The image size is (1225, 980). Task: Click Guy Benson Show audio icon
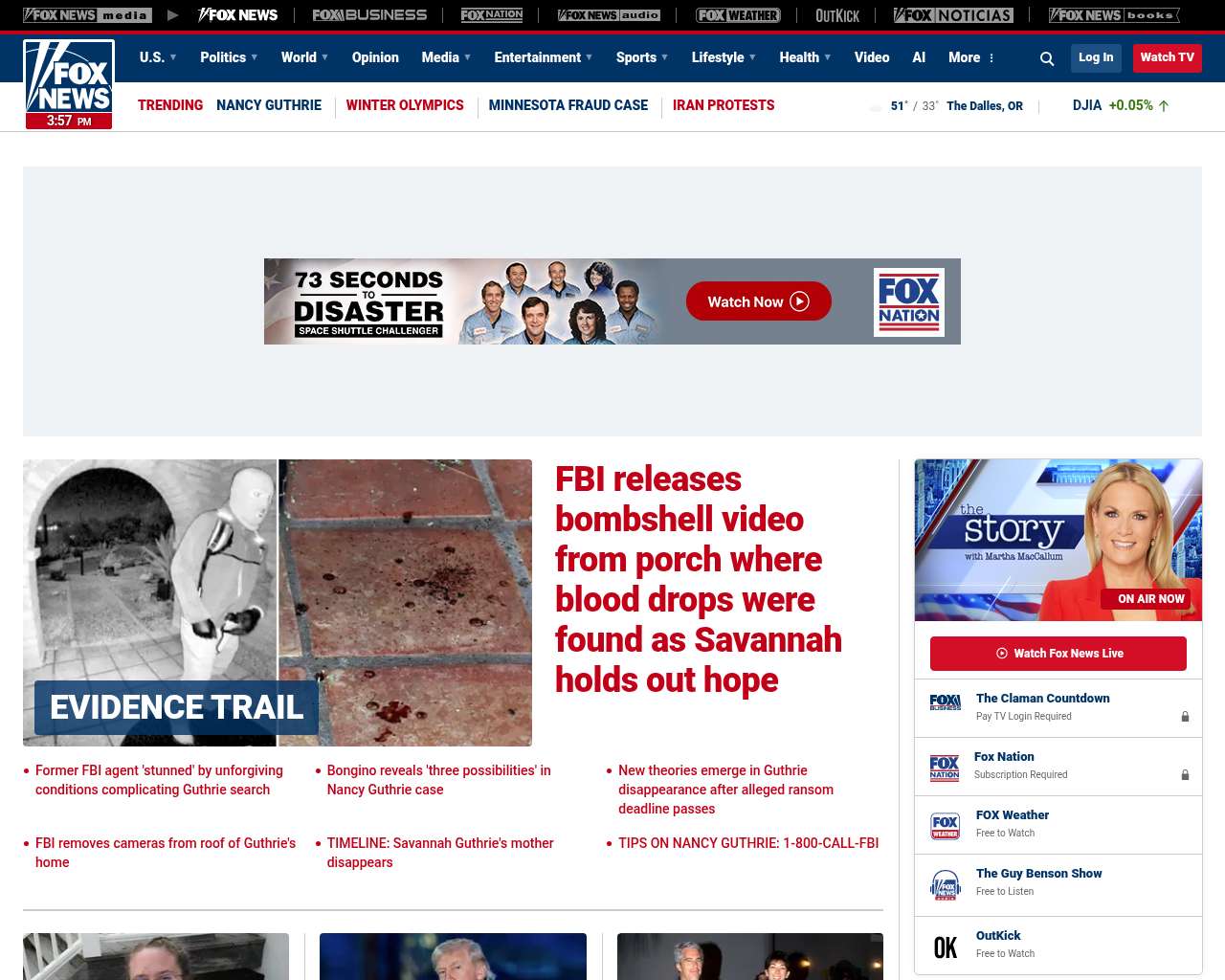(946, 885)
